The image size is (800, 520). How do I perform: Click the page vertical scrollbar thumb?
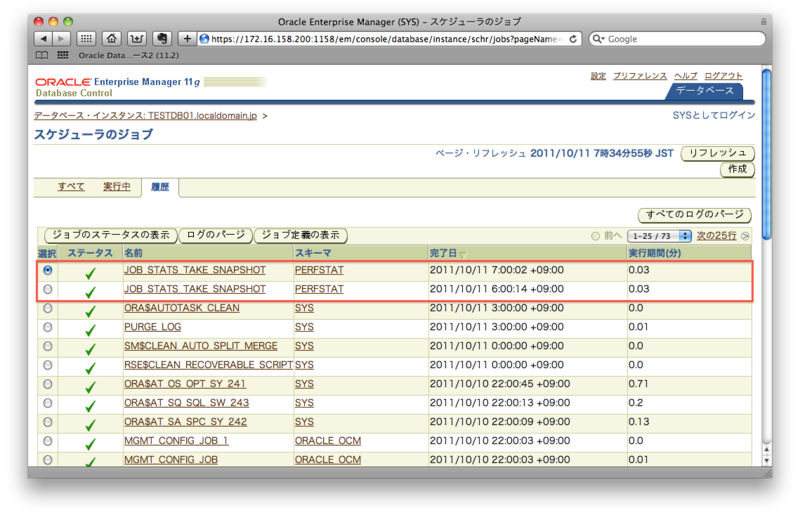(766, 154)
